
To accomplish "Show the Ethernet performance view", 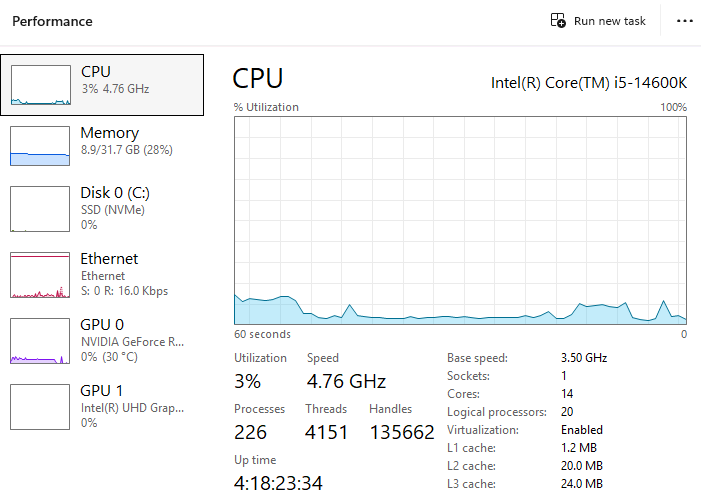I will point(109,259).
